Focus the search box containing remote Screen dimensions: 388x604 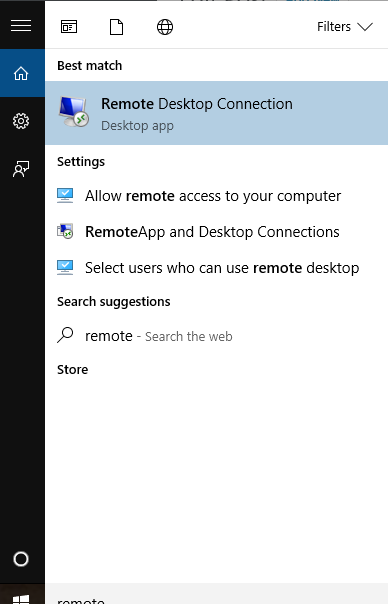(217, 594)
